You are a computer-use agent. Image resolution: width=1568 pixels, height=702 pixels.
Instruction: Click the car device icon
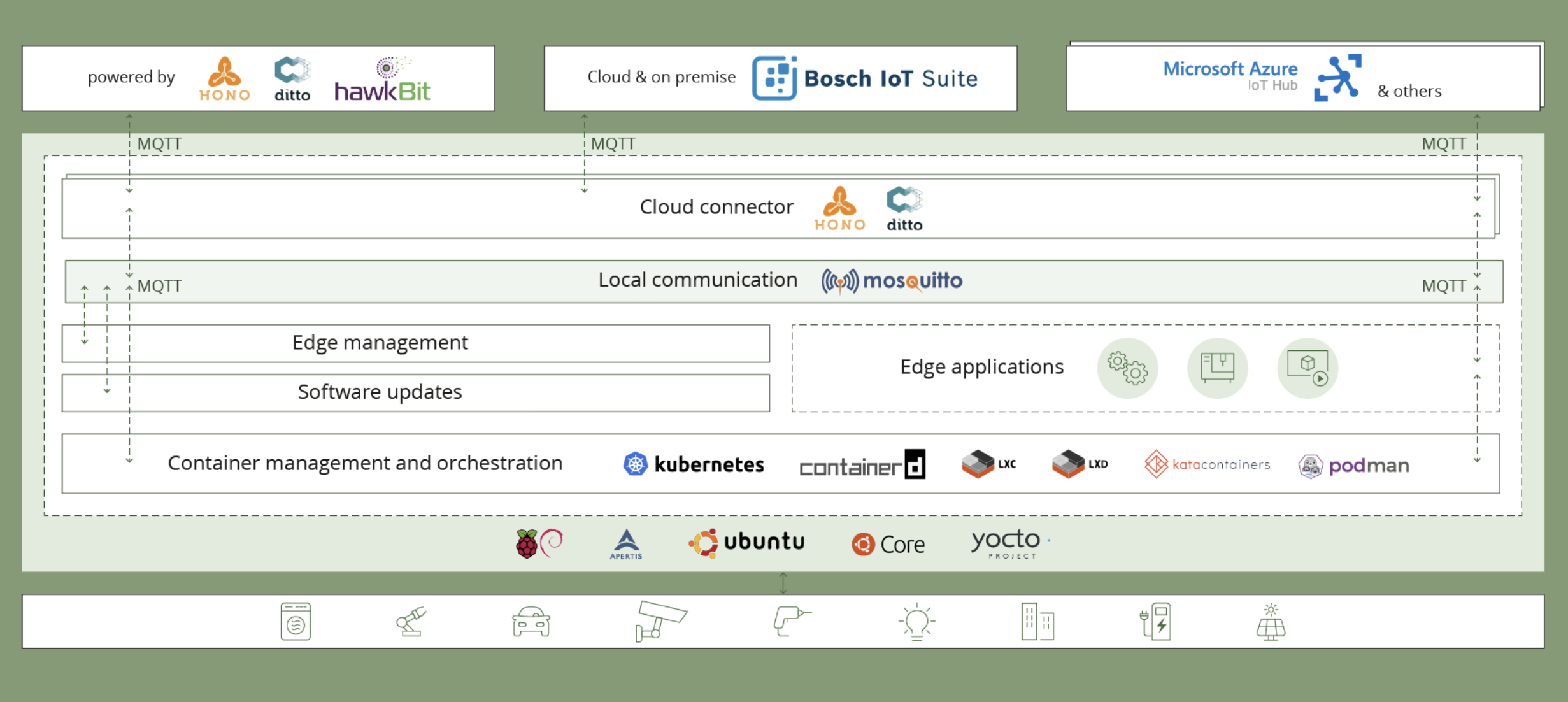click(x=531, y=622)
